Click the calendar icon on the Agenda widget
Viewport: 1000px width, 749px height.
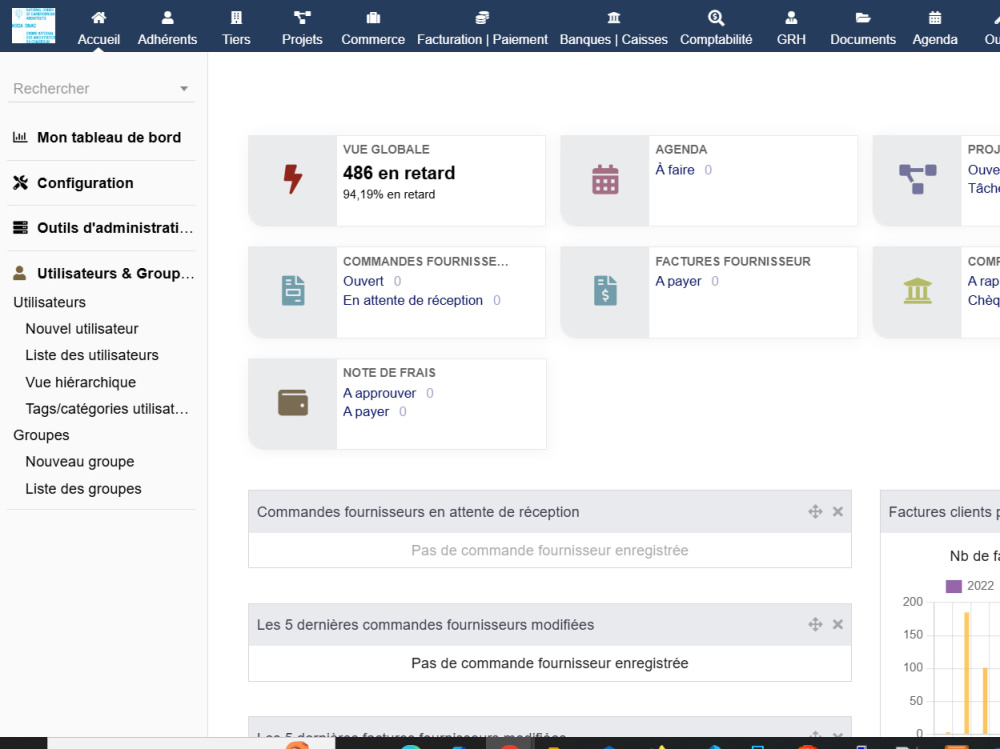click(x=604, y=178)
